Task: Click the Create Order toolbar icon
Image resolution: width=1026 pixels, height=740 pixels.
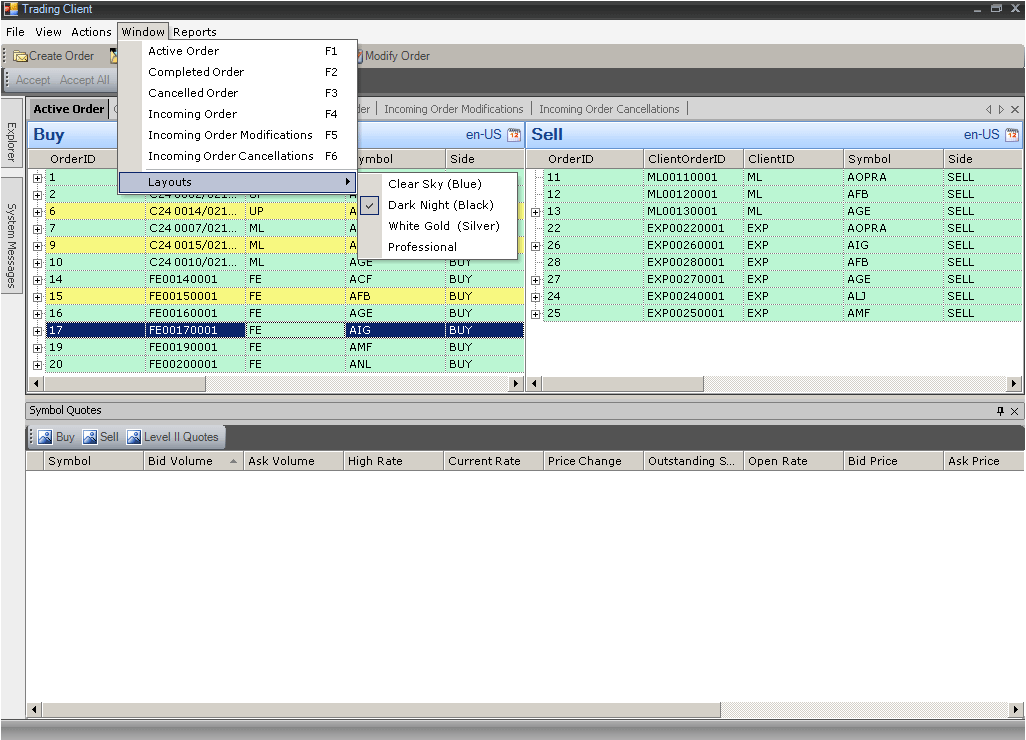Action: 20,56
